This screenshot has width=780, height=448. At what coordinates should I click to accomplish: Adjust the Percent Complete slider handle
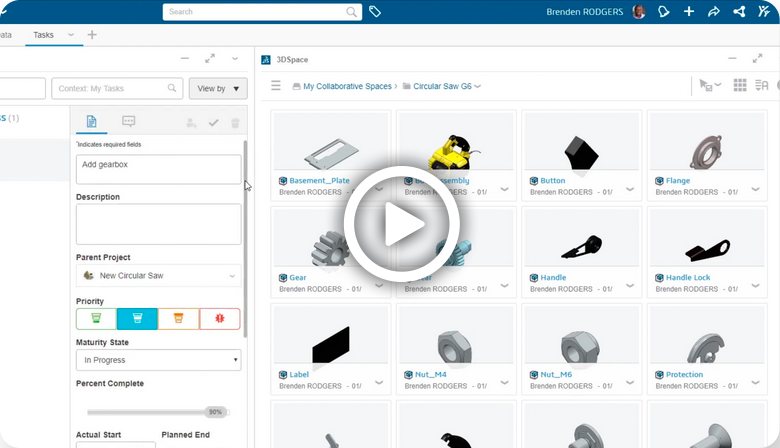pyautogui.click(x=216, y=412)
